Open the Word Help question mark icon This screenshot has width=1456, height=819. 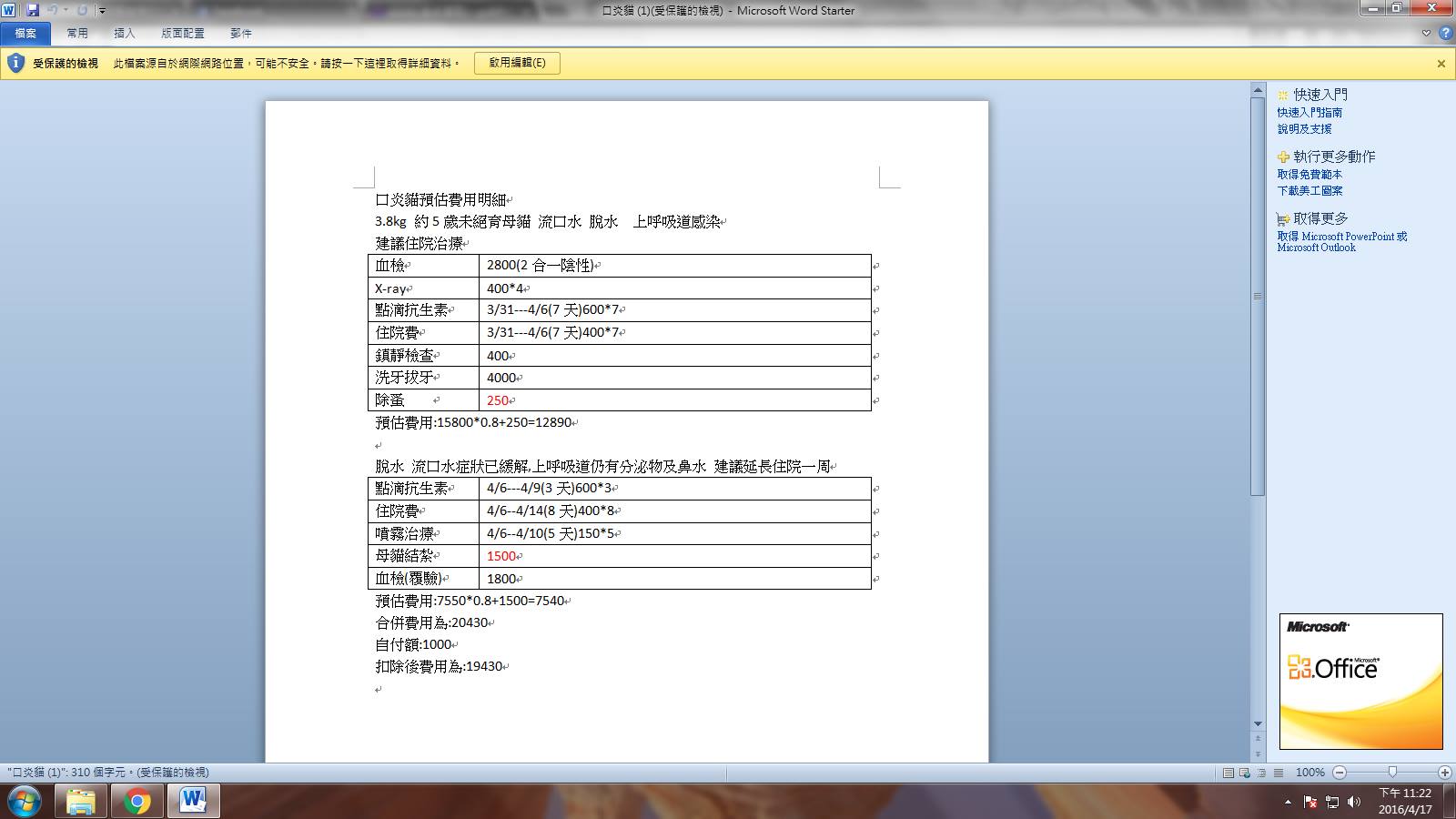coord(1444,34)
